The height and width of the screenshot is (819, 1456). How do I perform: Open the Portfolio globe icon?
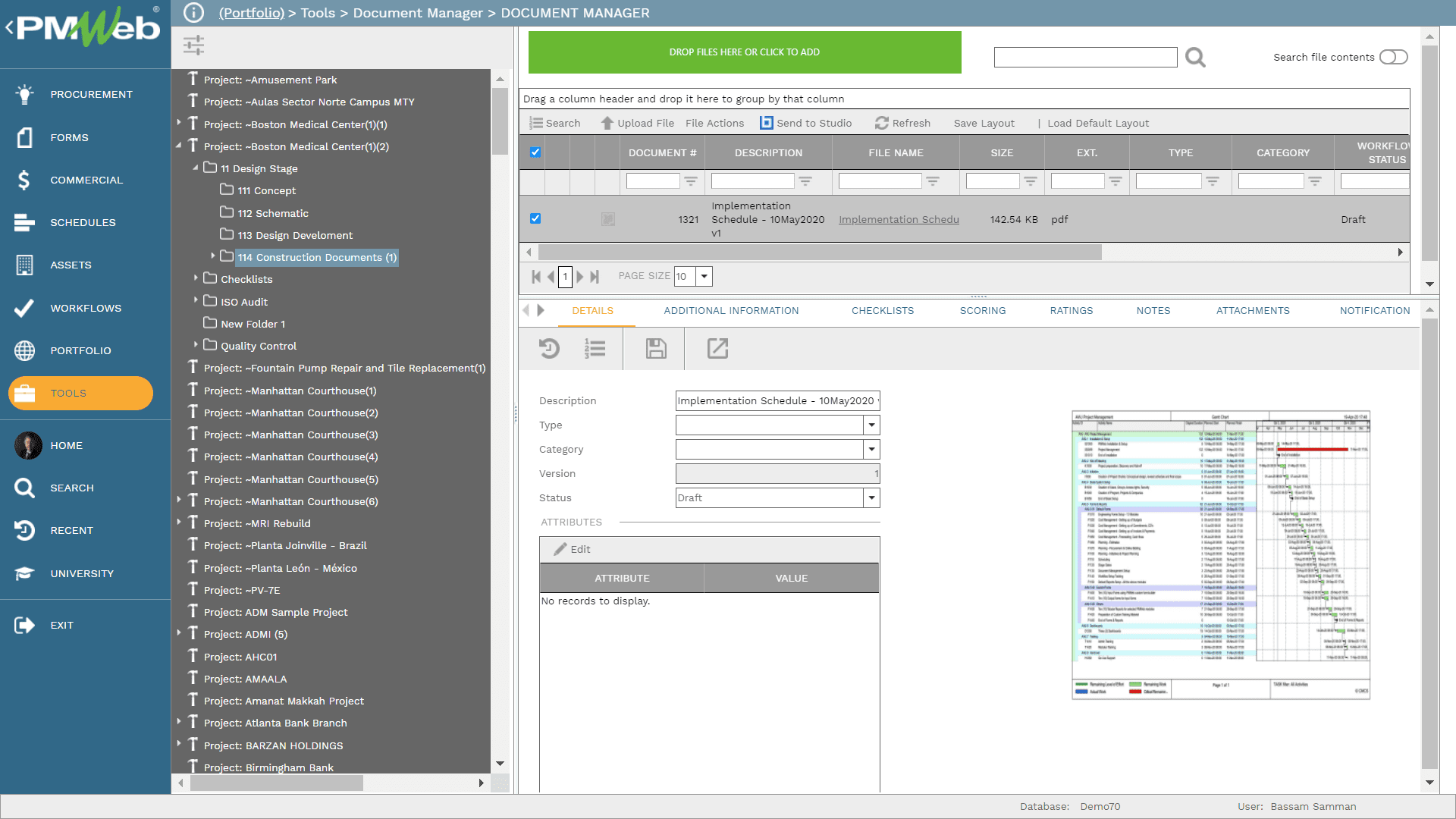click(24, 350)
